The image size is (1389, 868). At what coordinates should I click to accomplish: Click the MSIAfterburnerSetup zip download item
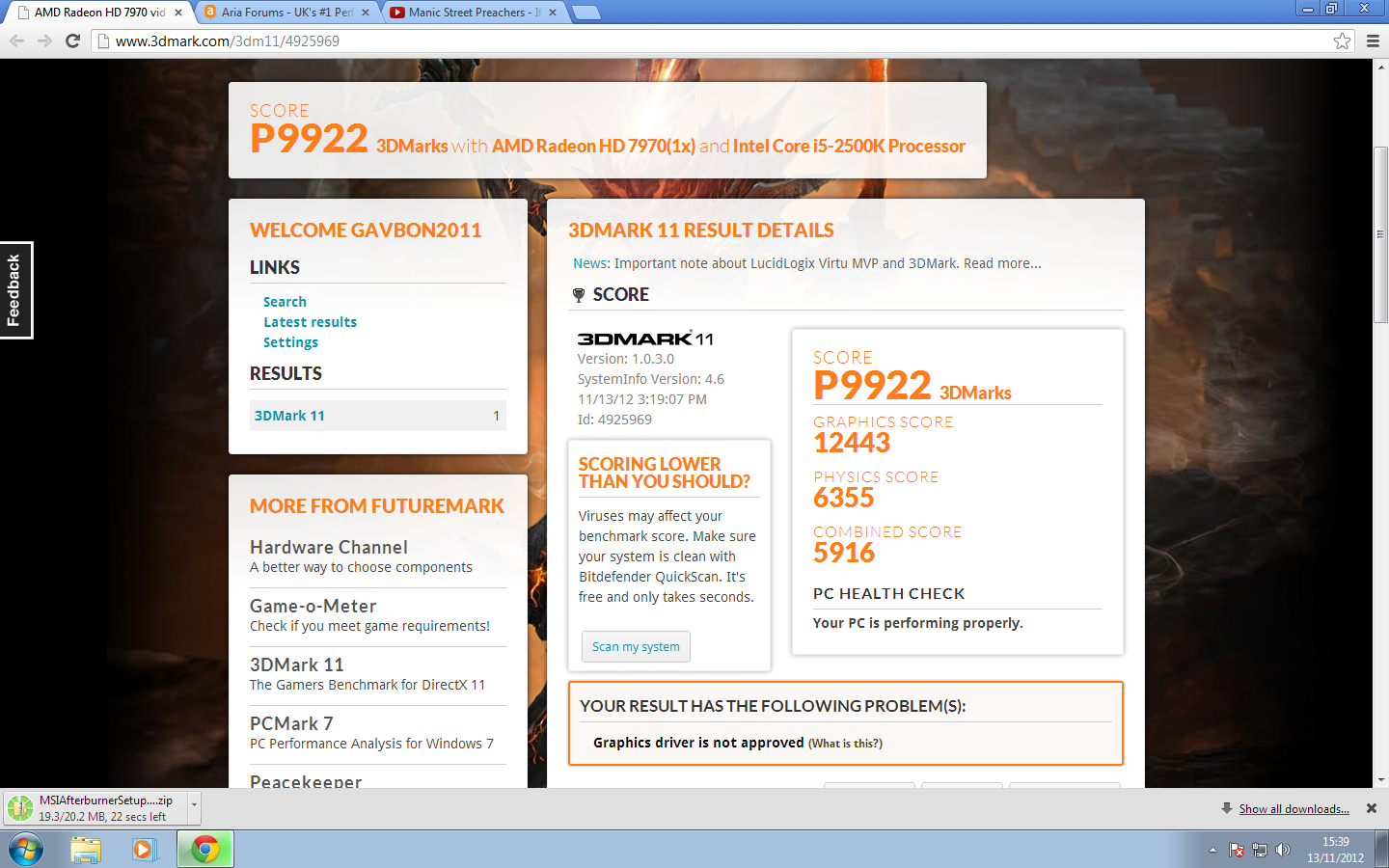(96, 808)
